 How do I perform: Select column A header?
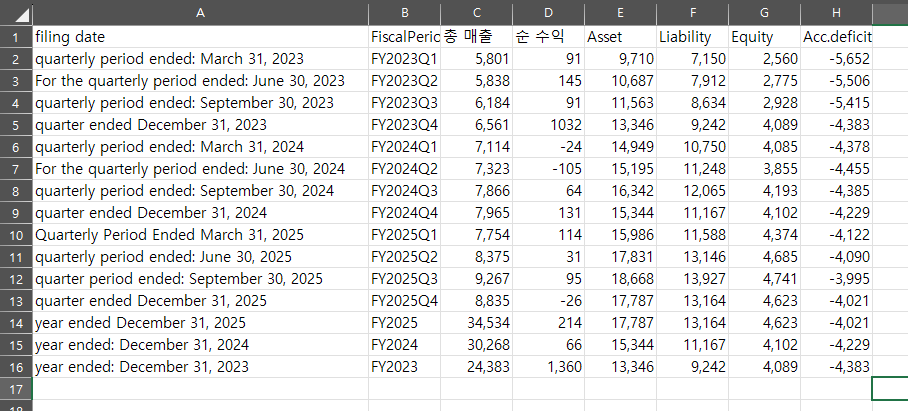[x=200, y=13]
